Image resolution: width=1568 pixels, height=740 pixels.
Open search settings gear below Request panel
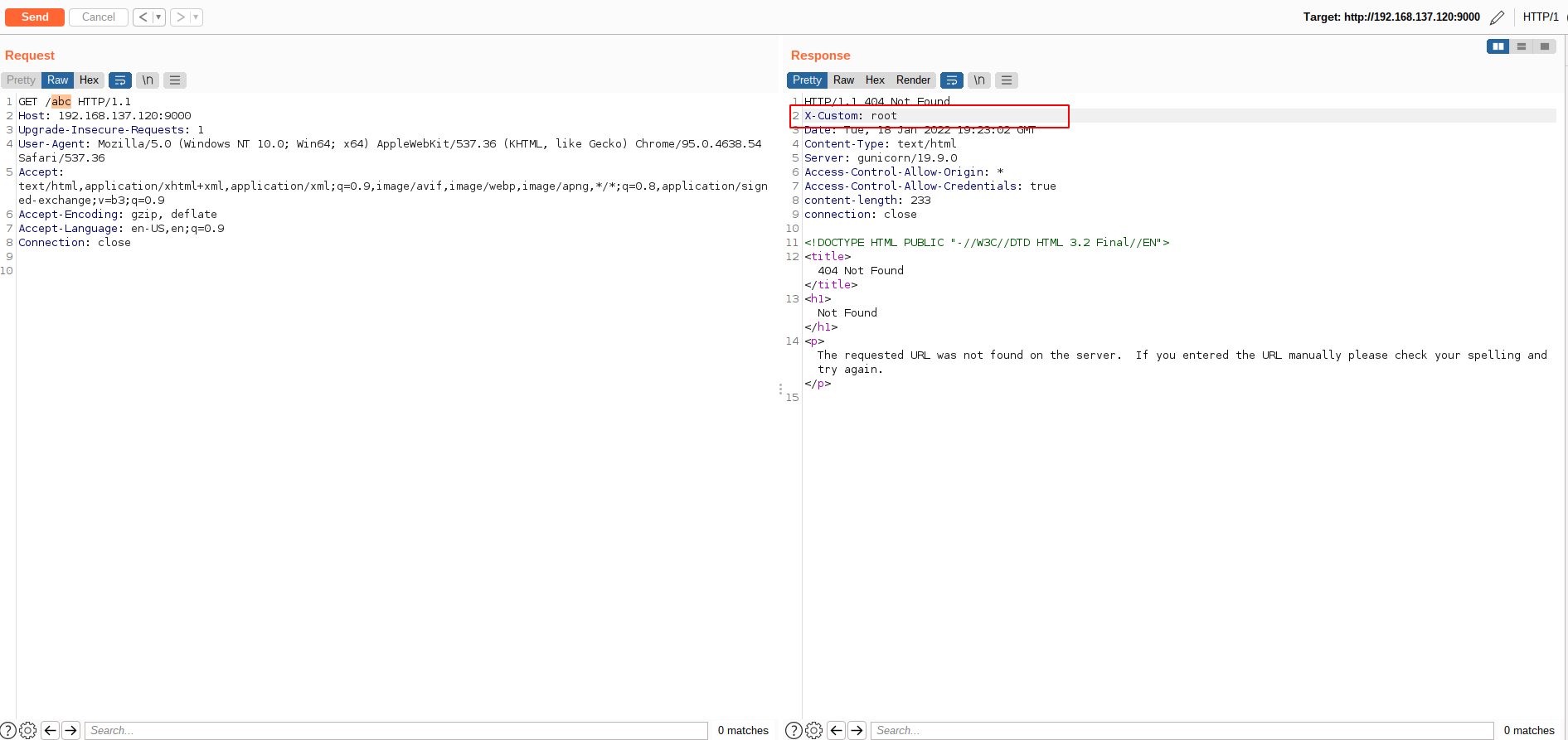[x=27, y=730]
